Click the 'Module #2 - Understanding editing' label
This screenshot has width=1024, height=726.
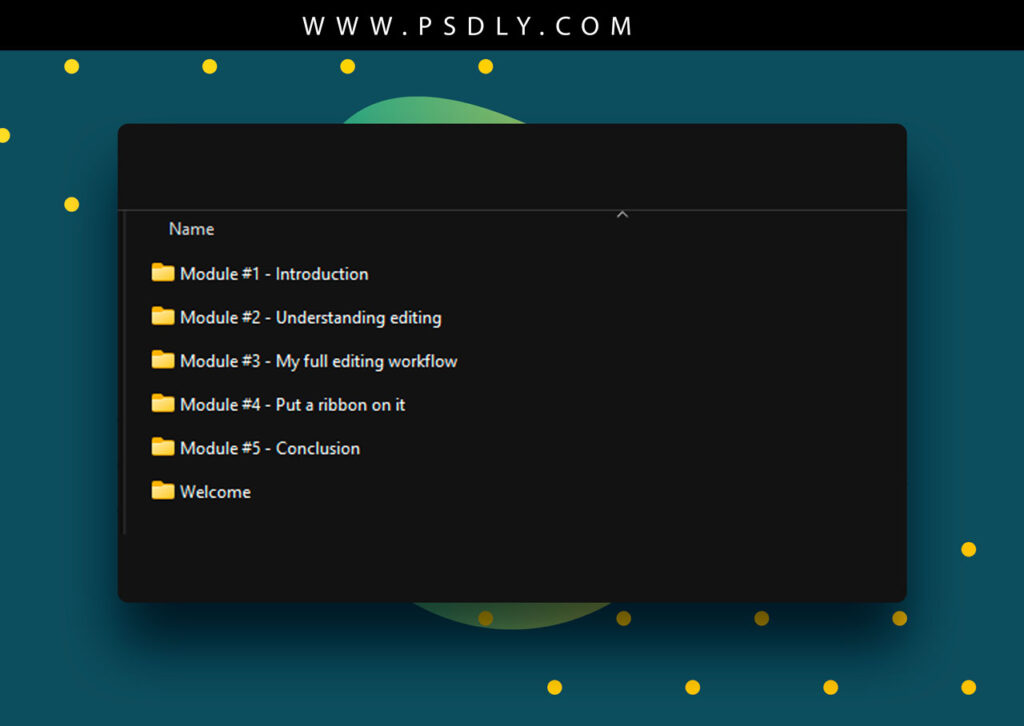tap(310, 318)
